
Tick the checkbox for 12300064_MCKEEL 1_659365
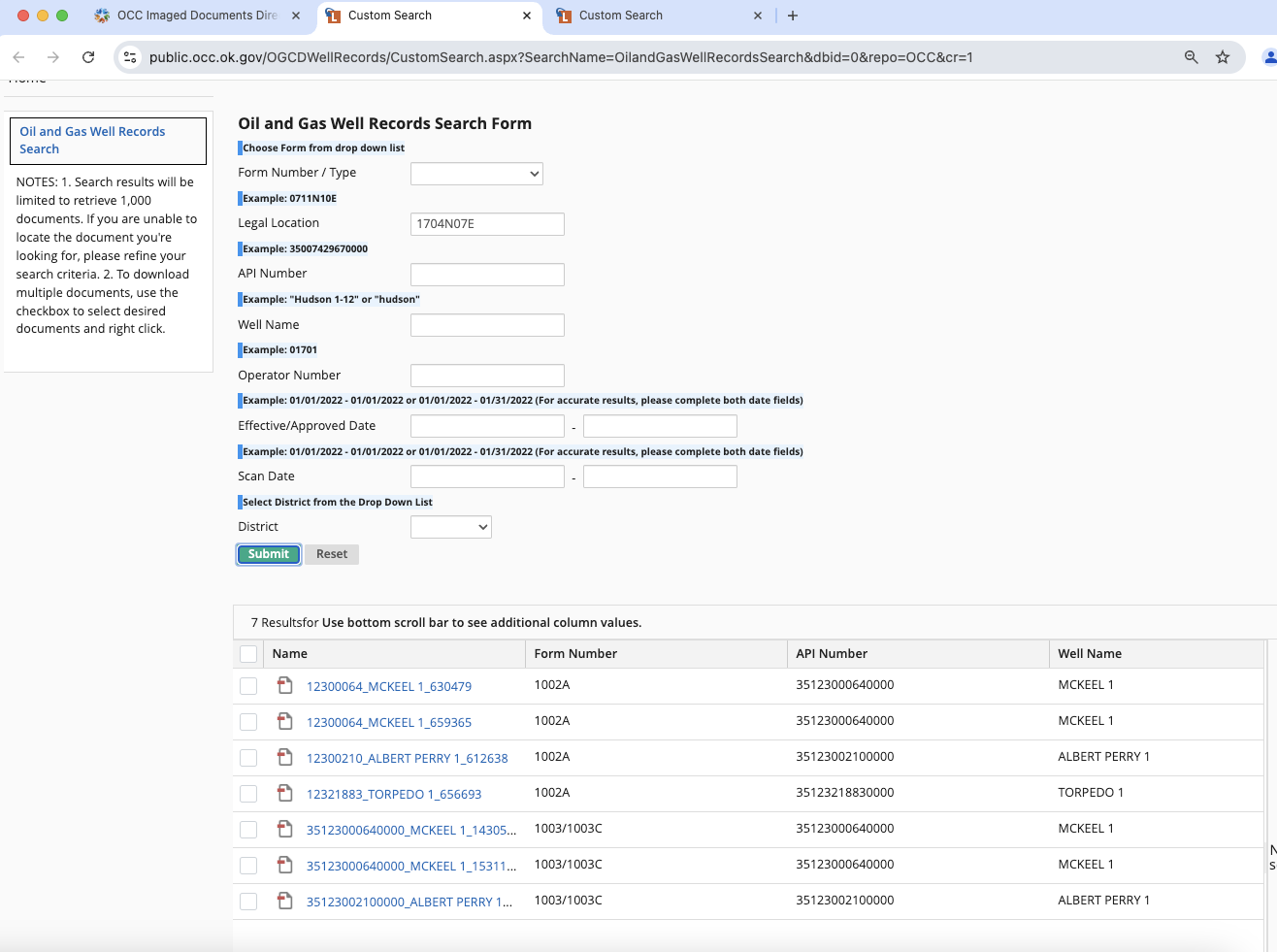248,722
